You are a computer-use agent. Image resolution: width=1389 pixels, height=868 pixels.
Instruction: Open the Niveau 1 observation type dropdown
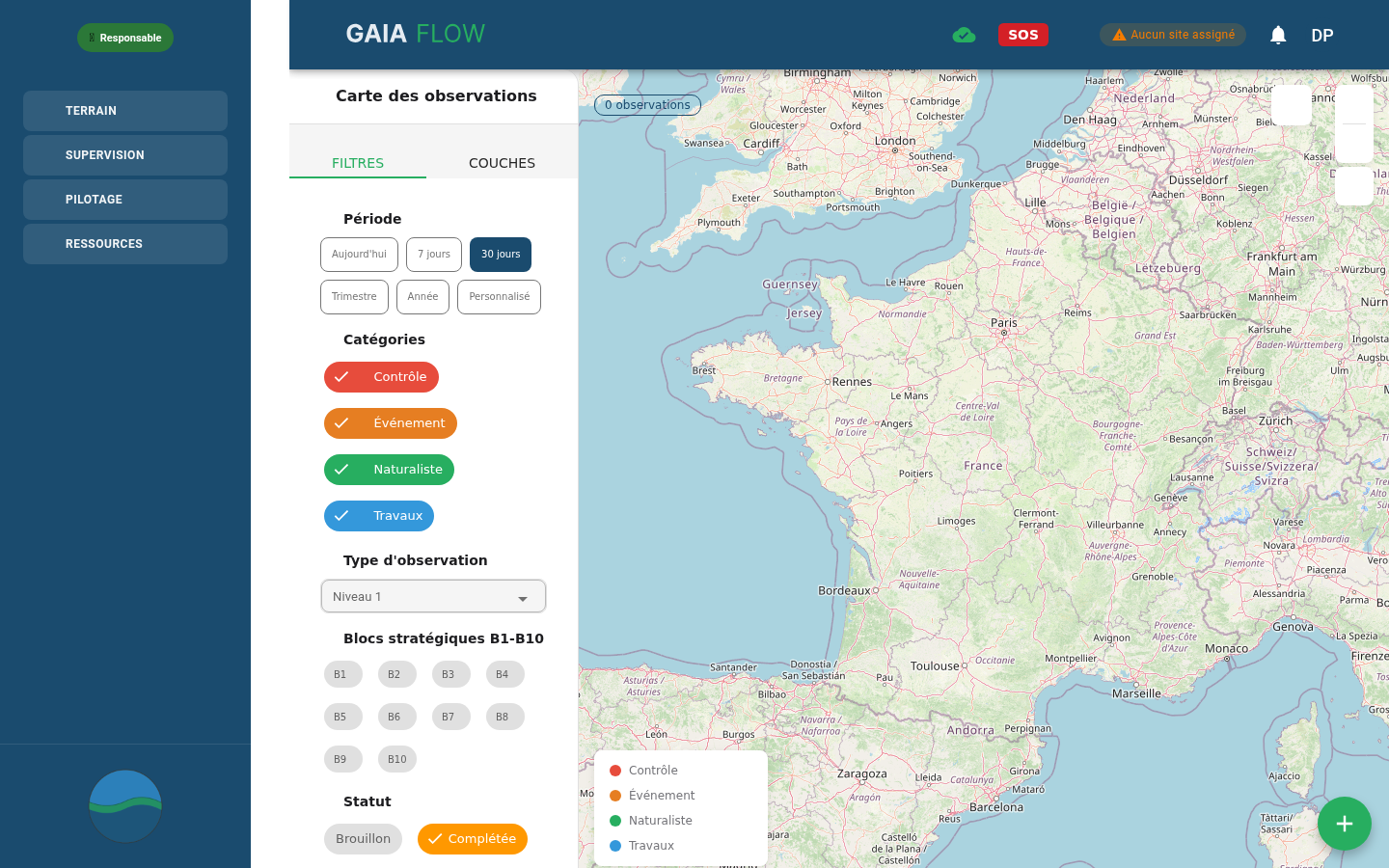pyautogui.click(x=433, y=596)
